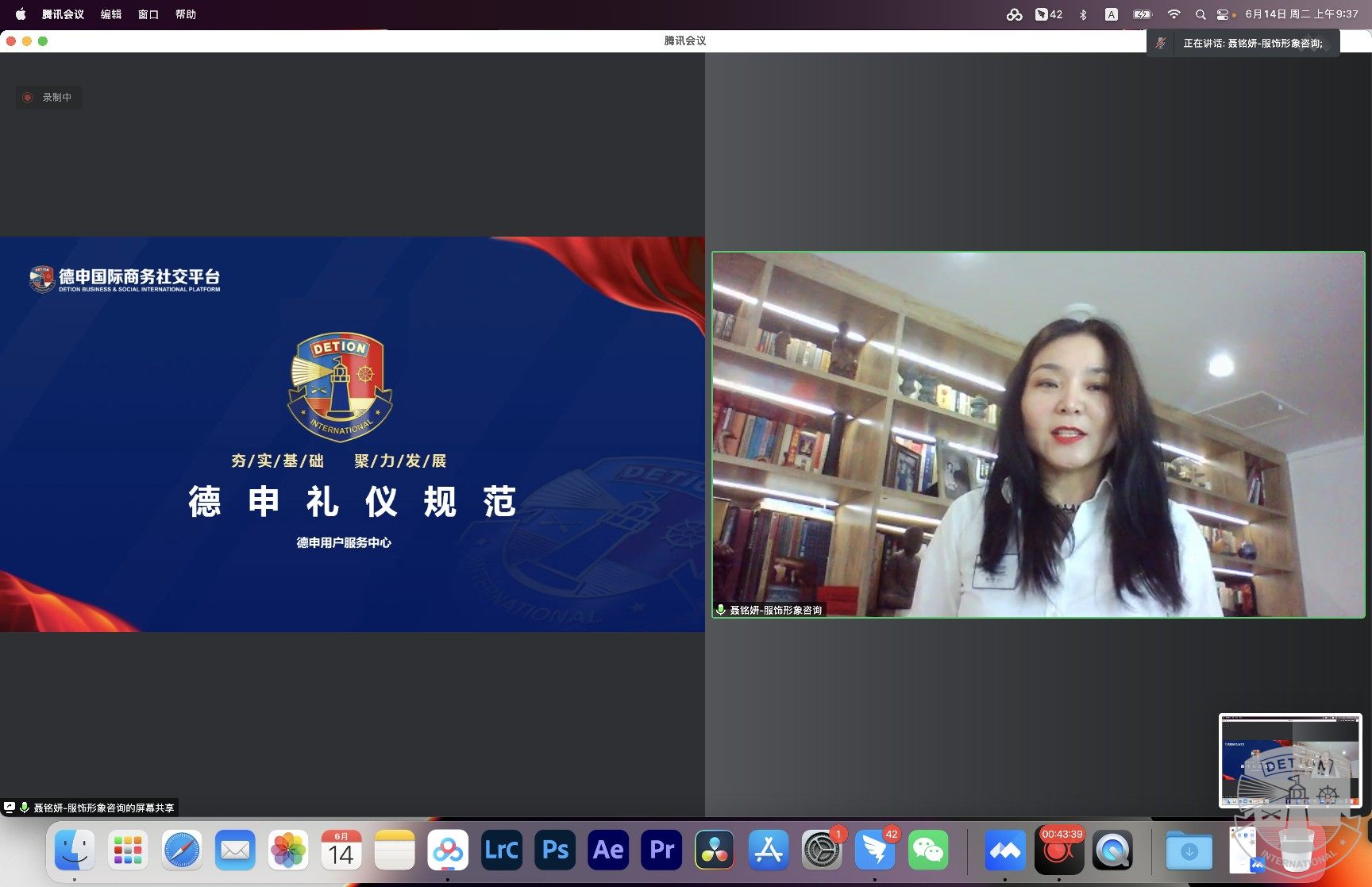Click the Baidu Netdisk menu bar icon
The height and width of the screenshot is (887, 1372).
[1014, 14]
